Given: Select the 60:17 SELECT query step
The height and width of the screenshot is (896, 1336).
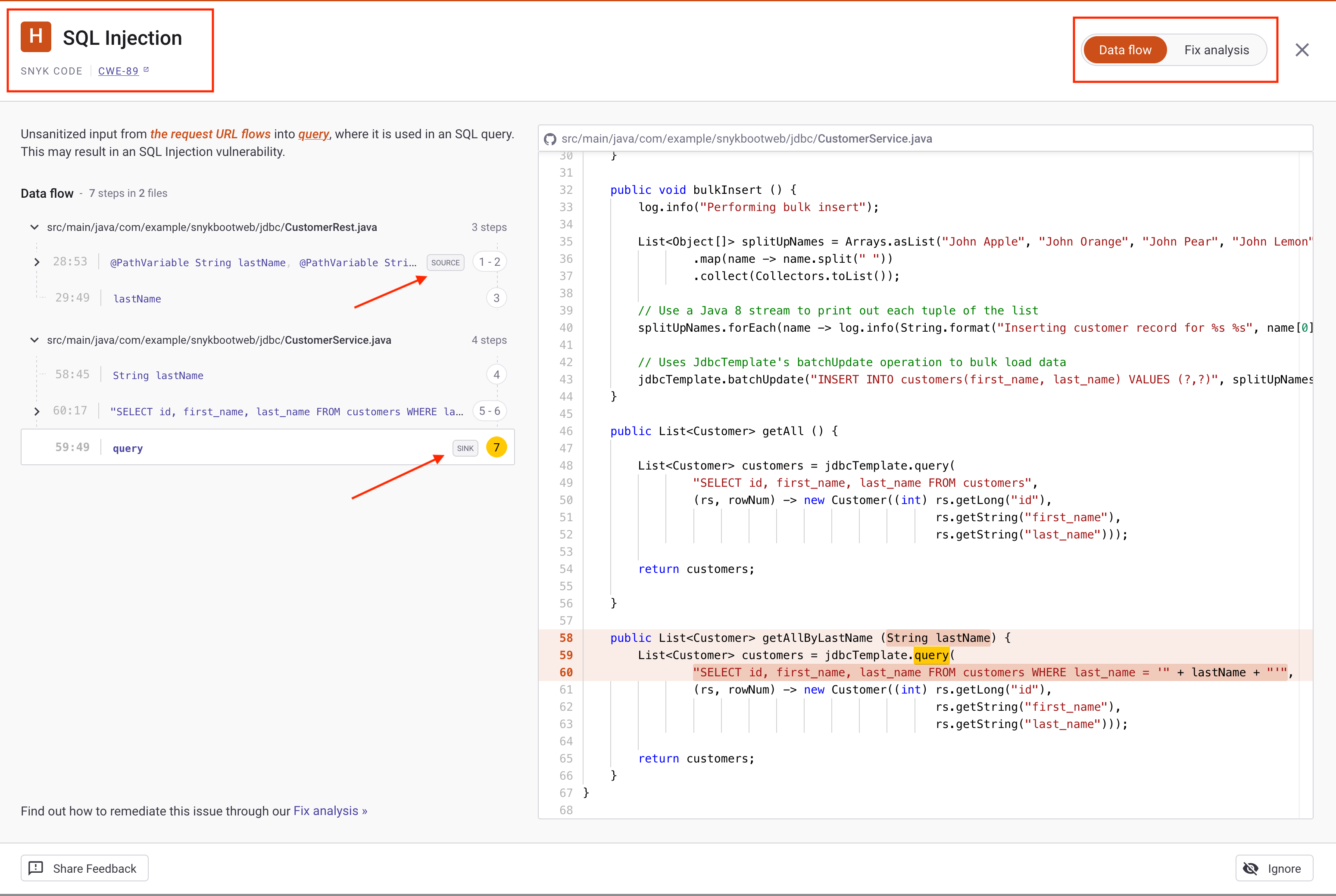Looking at the screenshot, I should (x=268, y=411).
